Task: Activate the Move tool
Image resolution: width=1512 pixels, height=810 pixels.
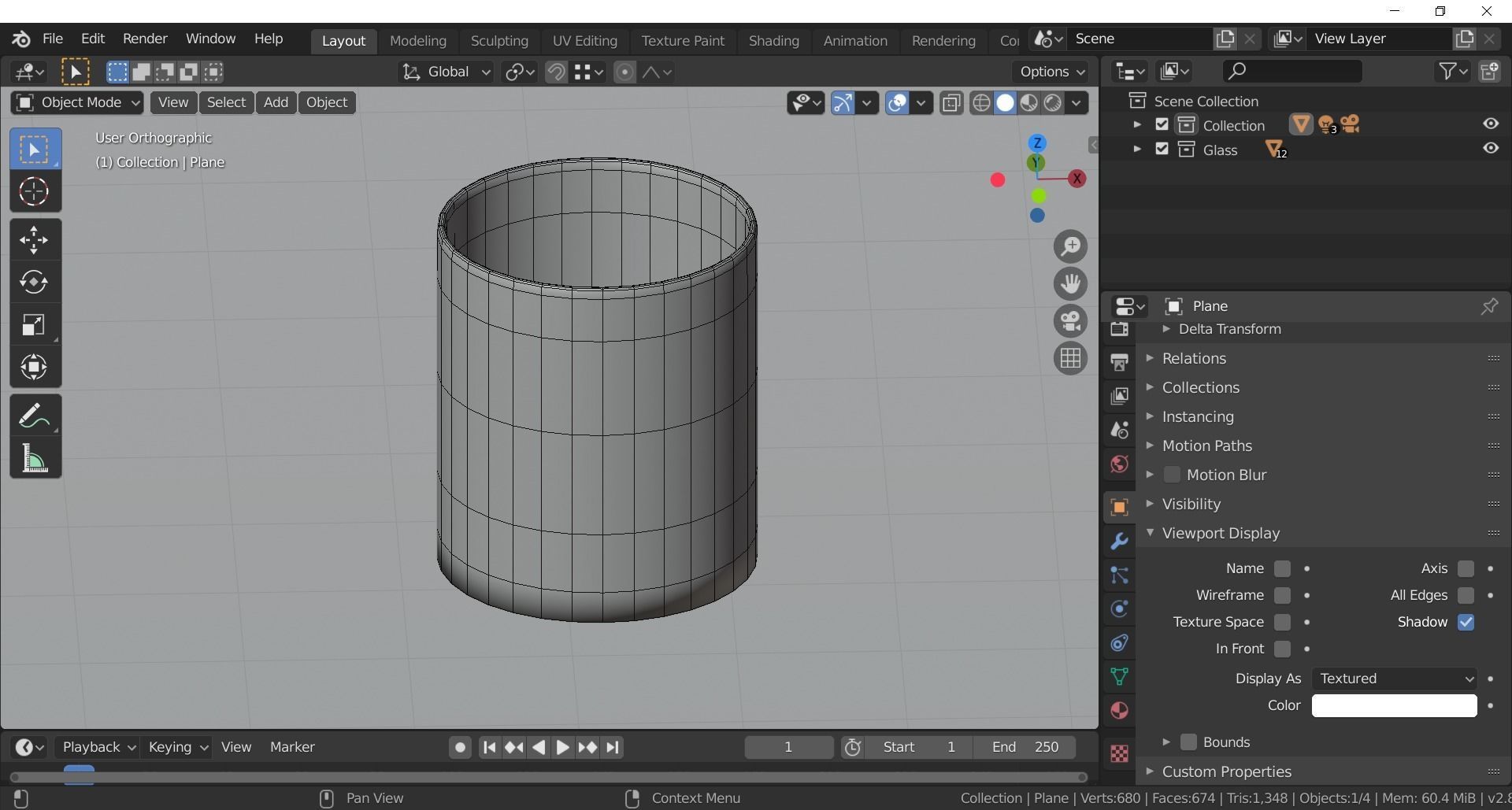Action: pos(35,240)
